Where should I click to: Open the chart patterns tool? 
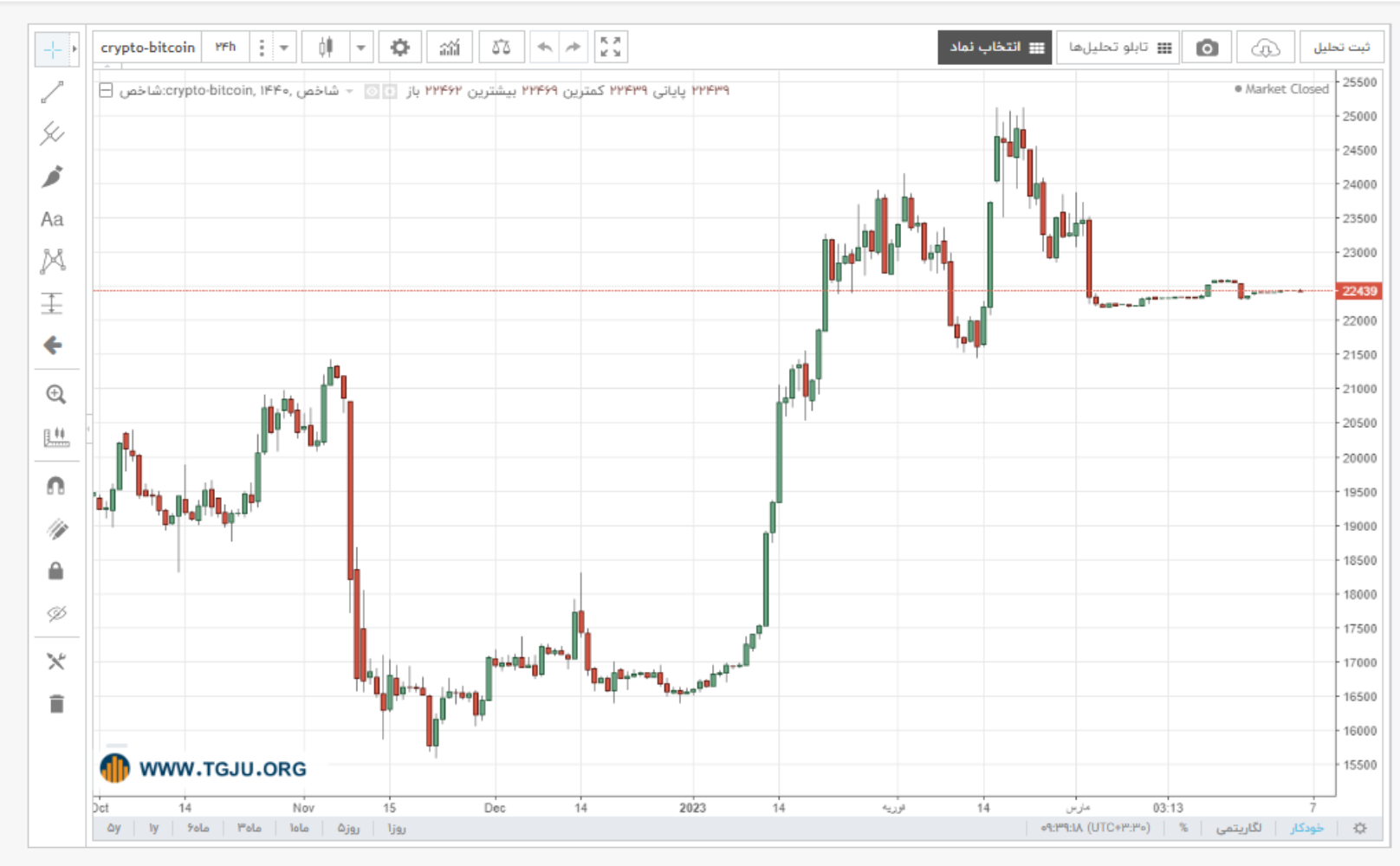53,261
